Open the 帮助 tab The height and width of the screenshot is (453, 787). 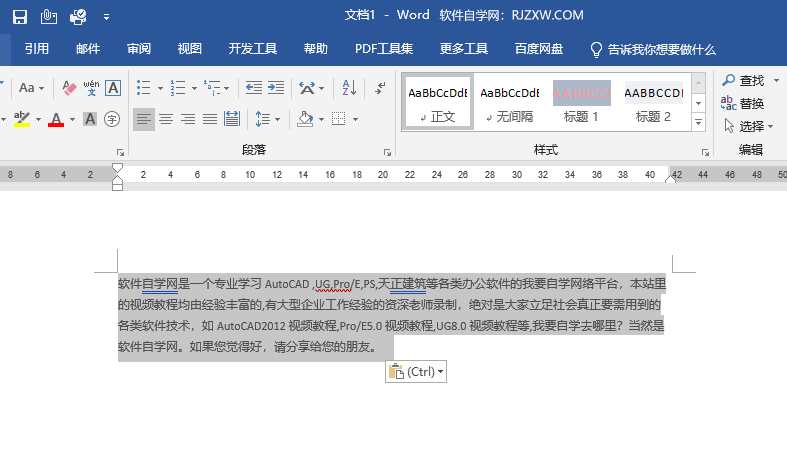(316, 49)
